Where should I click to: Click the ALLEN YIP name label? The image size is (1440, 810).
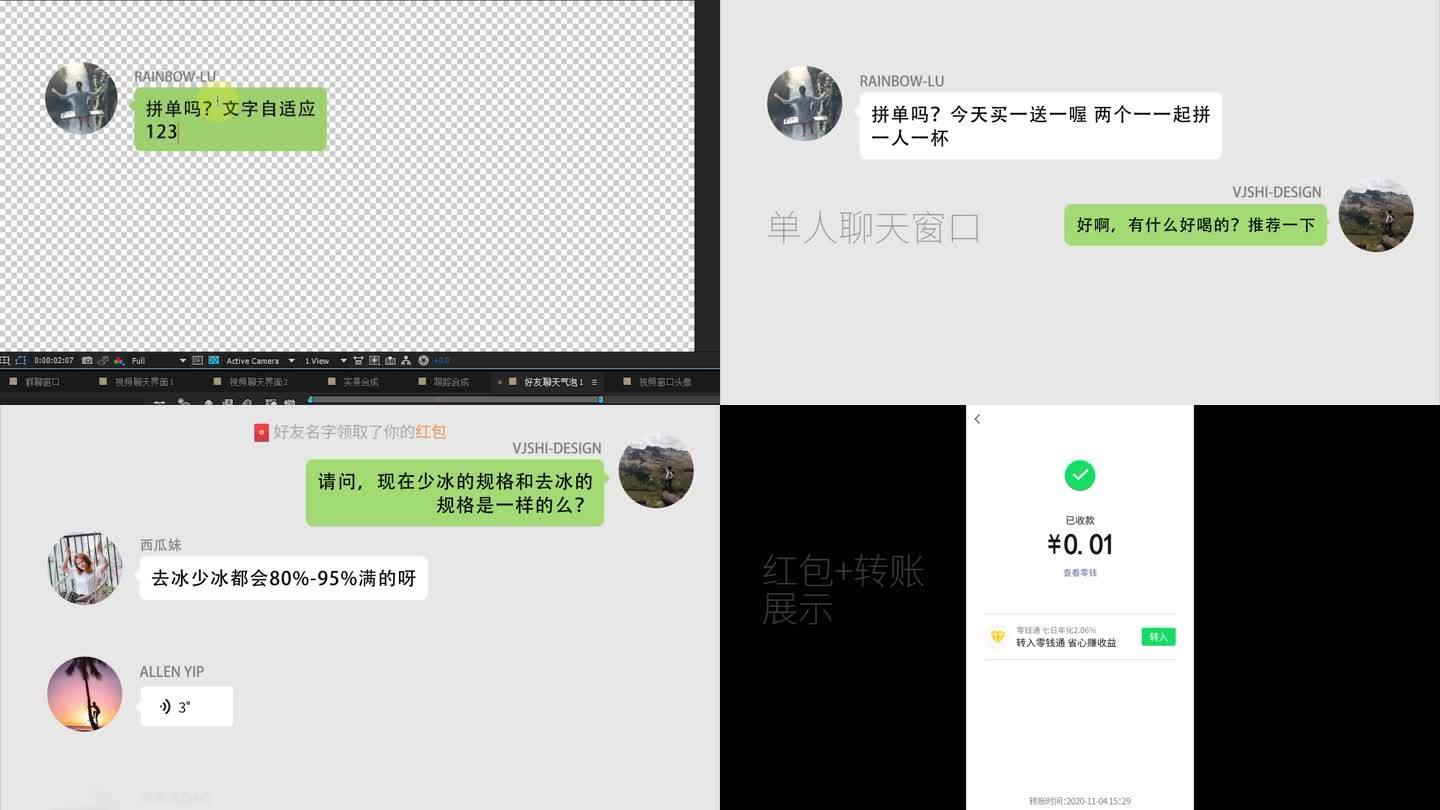172,672
